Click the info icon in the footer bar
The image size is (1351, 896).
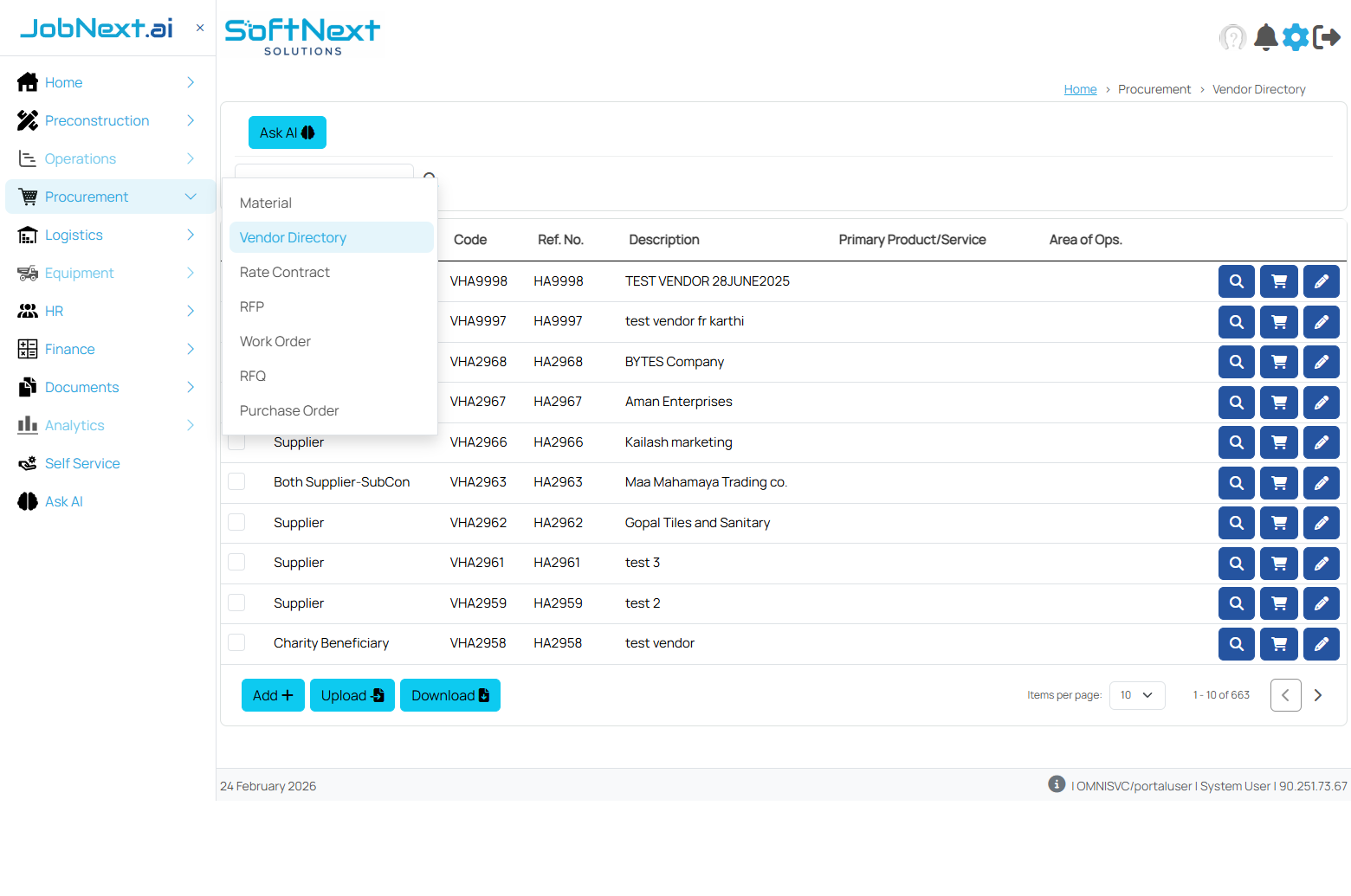pos(1056,783)
